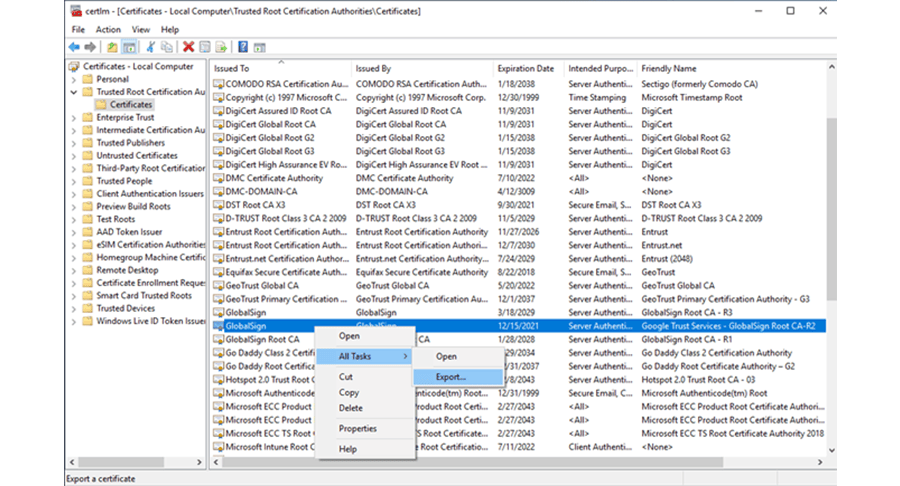Toggle the Show/Hide Action Pane icon
Image resolution: width=900 pixels, height=486 pixels.
[259, 47]
